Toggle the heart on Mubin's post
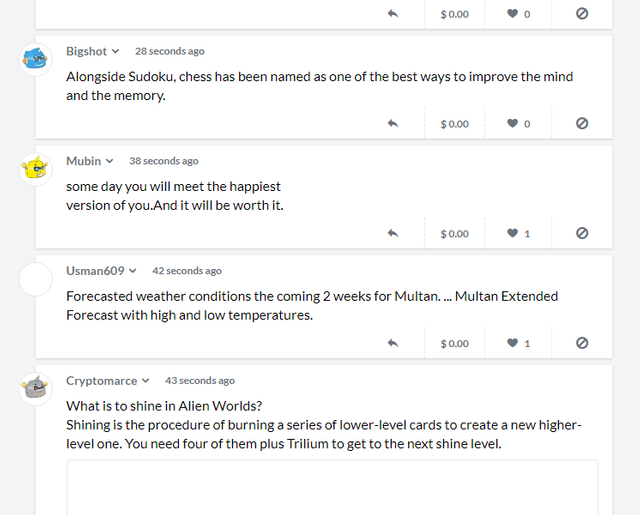Screen dimensions: 640x515 (x=512, y=233)
